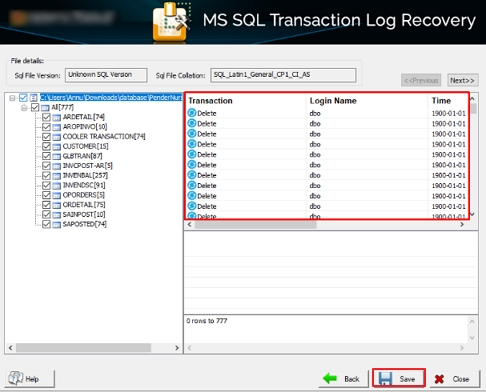The image size is (486, 392).
Task: Click the transaction grid scroll down arrow
Action: click(472, 214)
